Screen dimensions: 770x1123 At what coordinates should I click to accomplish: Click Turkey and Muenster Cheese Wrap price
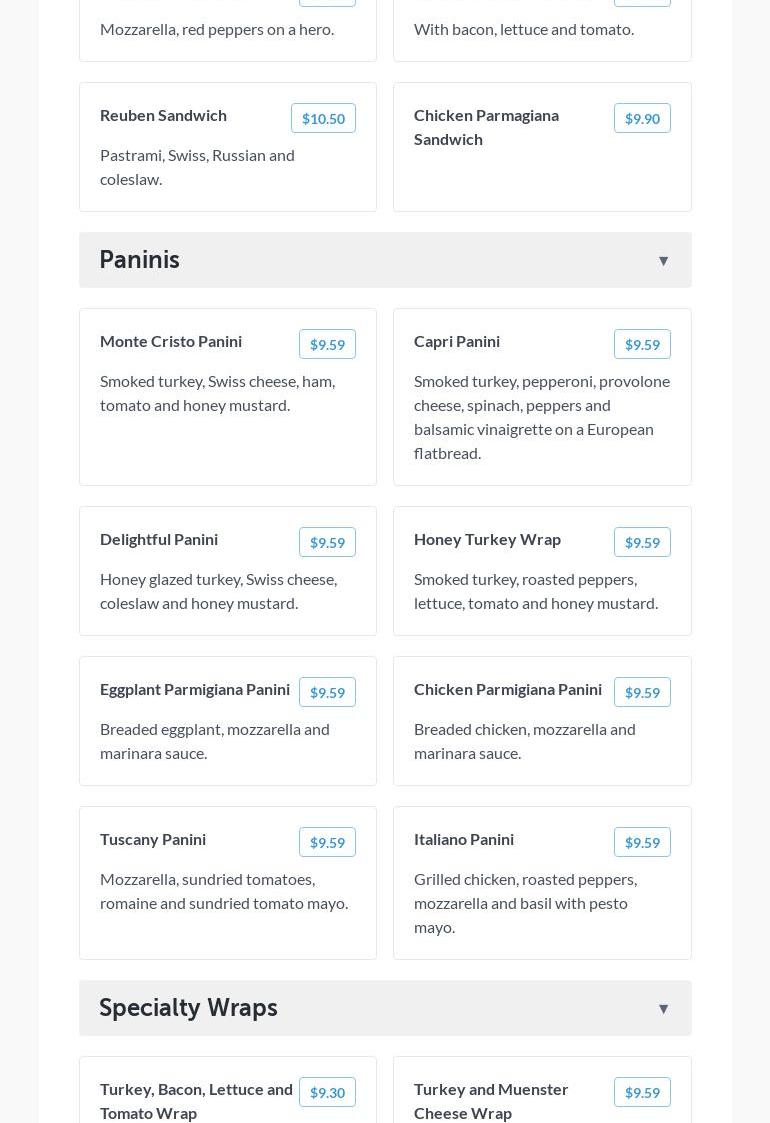[642, 1092]
